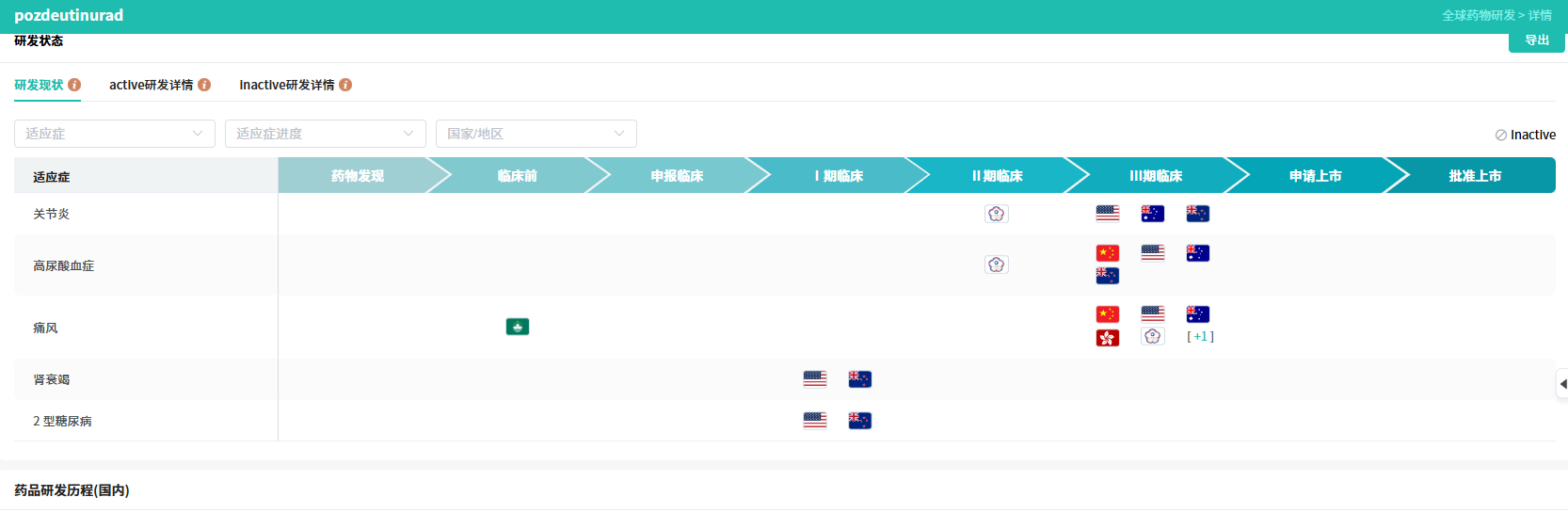Viewport: 1568px width, 513px height.
Task: Click the Chinese Taipei emblem in 高尿酸血症 row
Action: pos(997,265)
